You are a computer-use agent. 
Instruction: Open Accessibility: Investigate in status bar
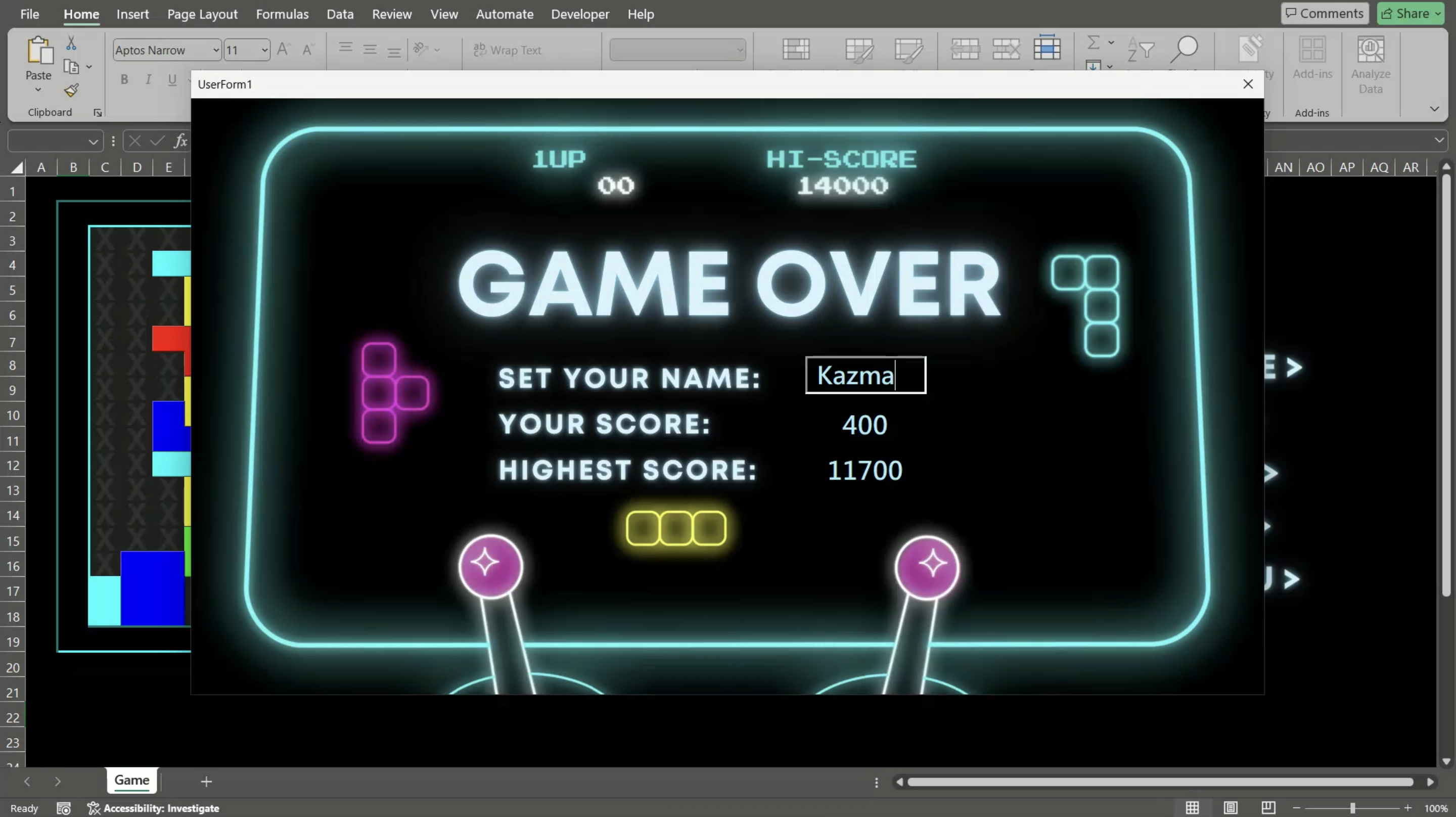(154, 808)
